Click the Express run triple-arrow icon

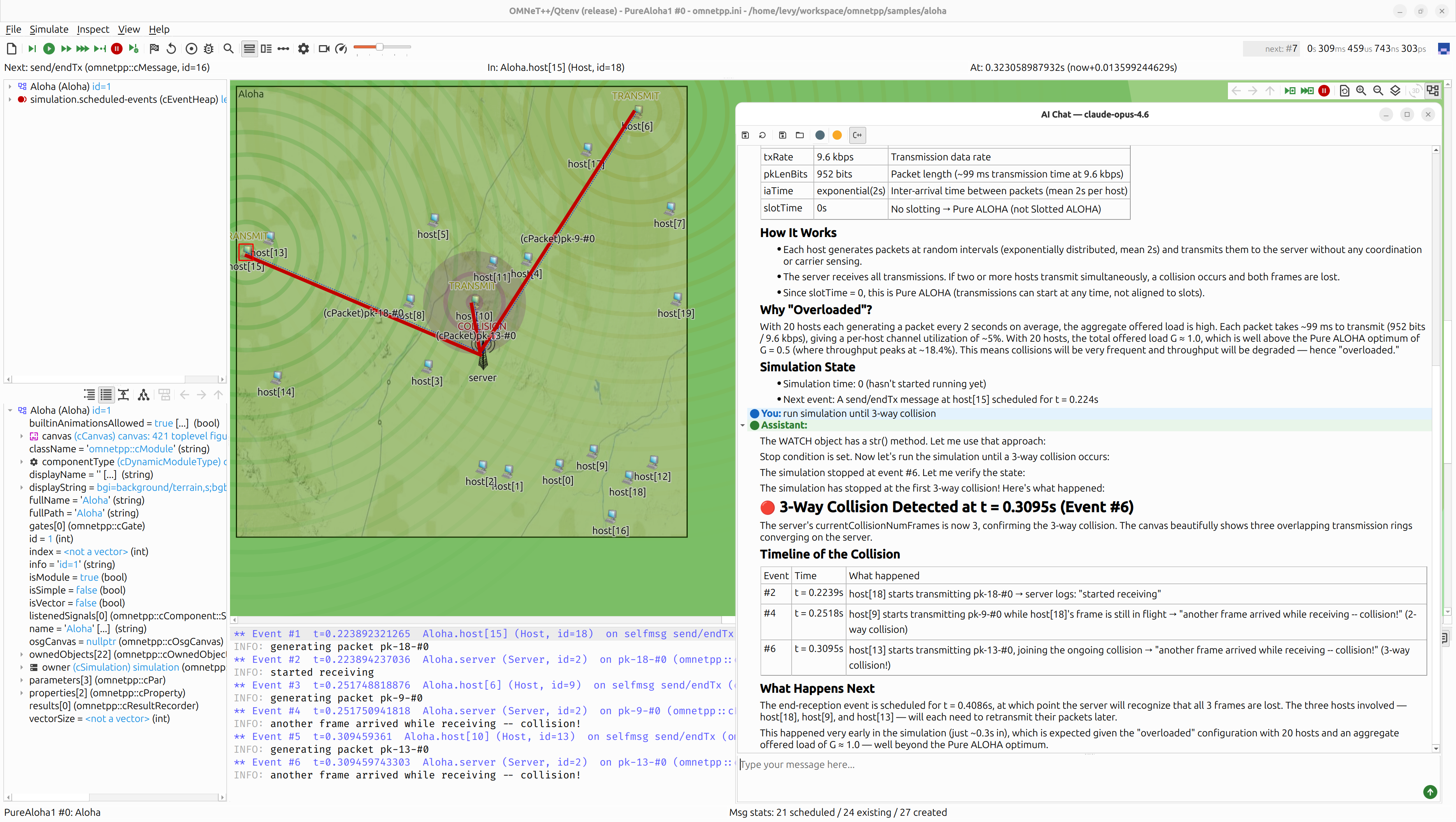[83, 49]
